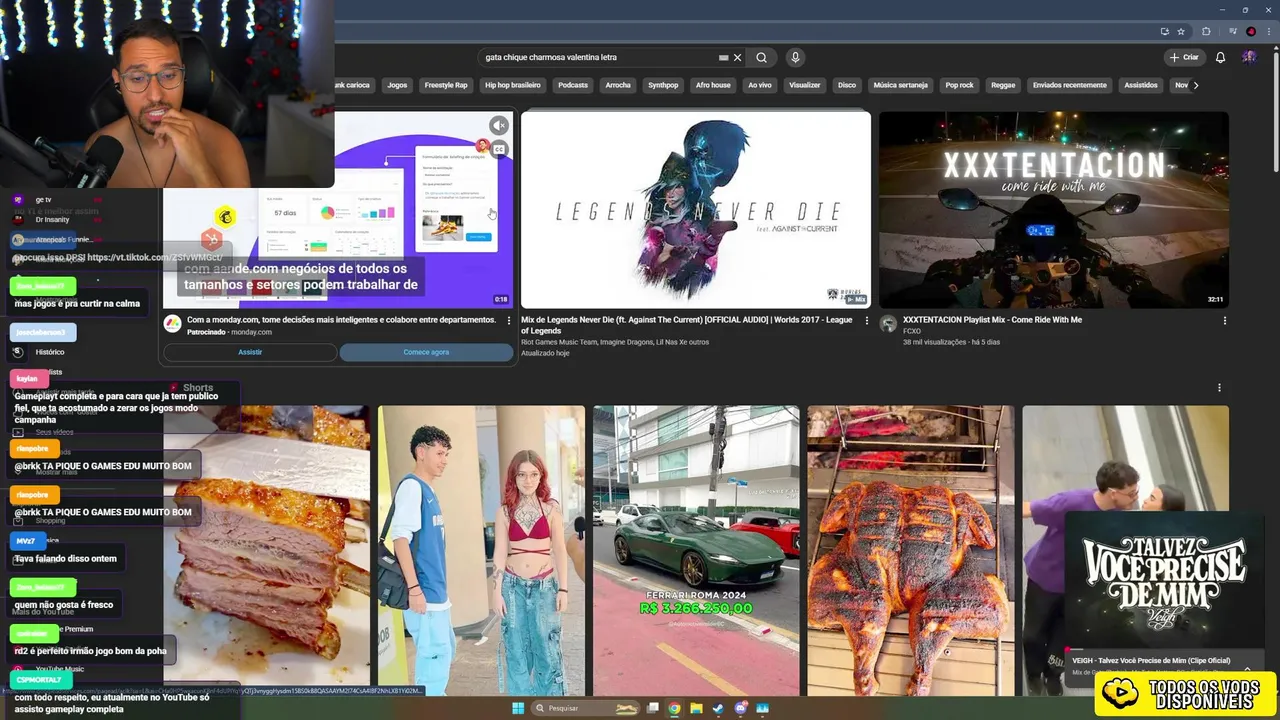Open the XXXTENTACION Playlist Mix title link
Image resolution: width=1280 pixels, height=720 pixels.
(992, 320)
